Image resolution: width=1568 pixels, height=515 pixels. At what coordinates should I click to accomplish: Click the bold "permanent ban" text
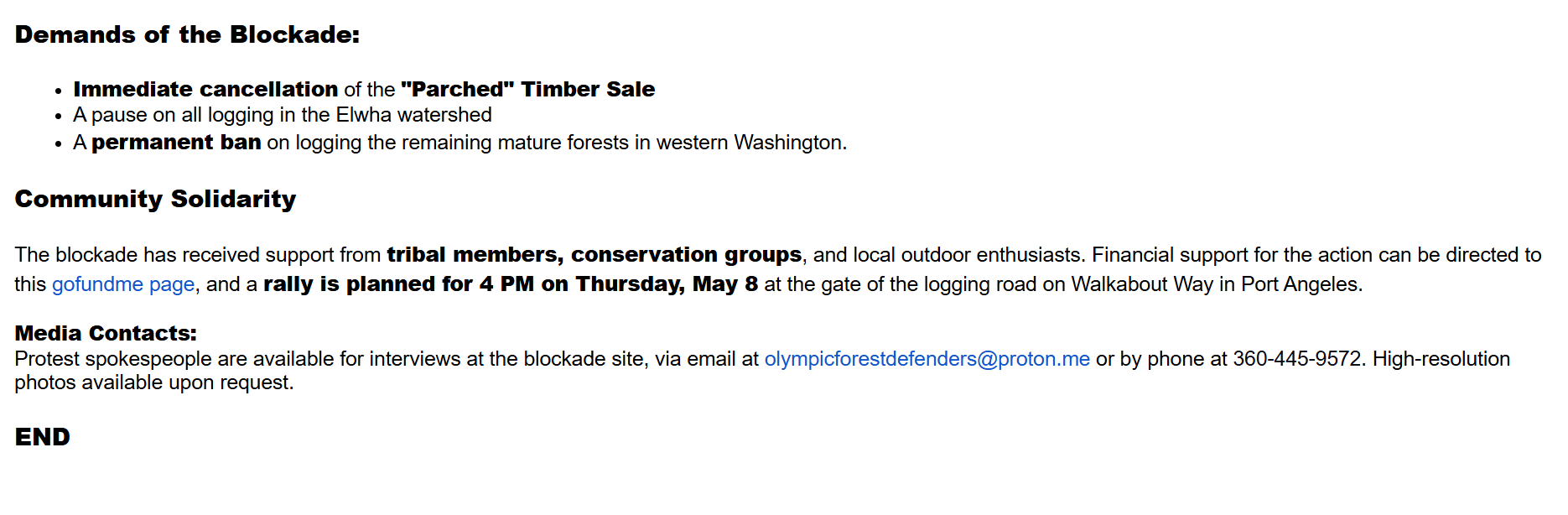click(176, 143)
